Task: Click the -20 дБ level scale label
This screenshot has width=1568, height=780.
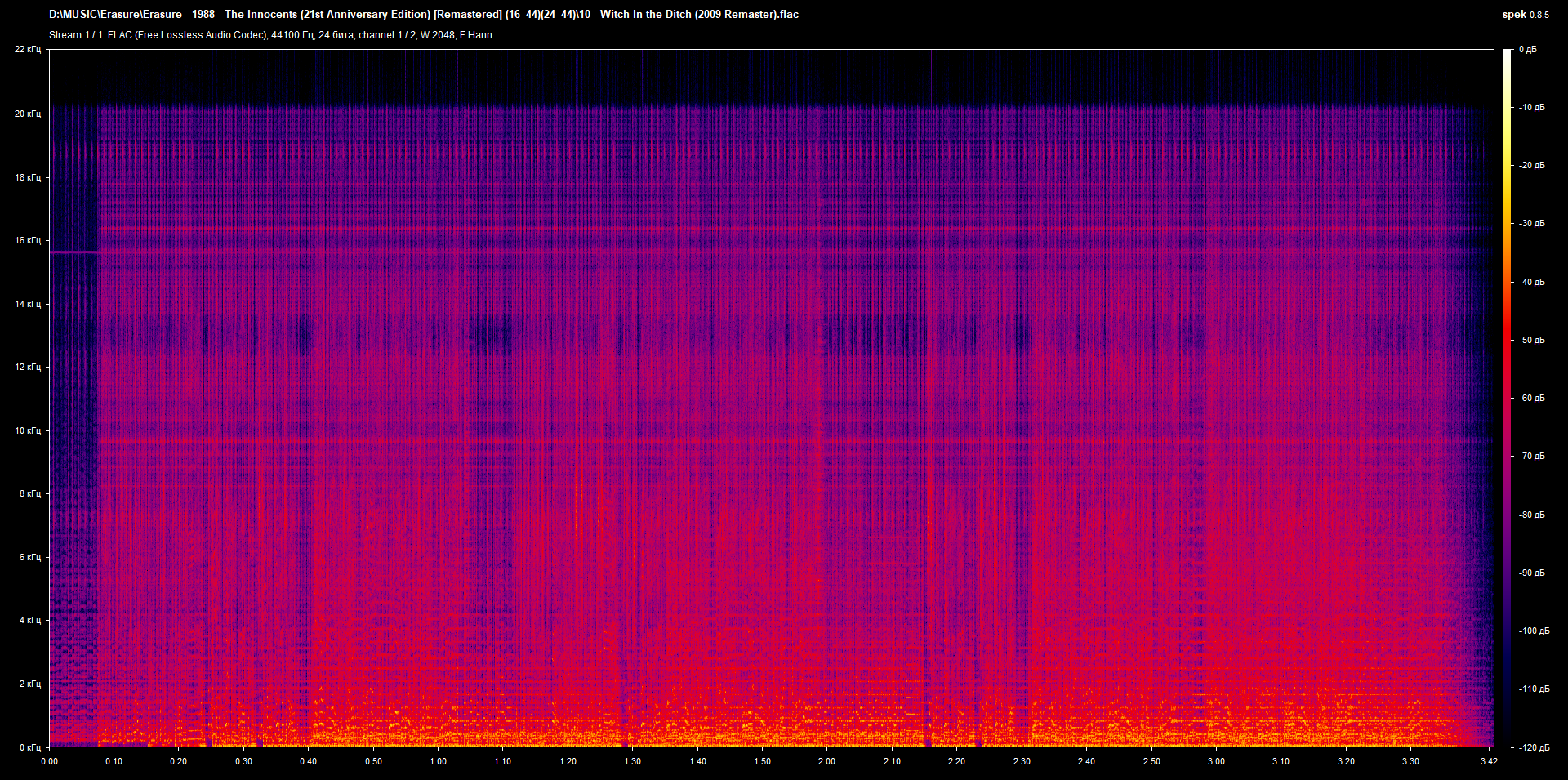Action: coord(1531,165)
